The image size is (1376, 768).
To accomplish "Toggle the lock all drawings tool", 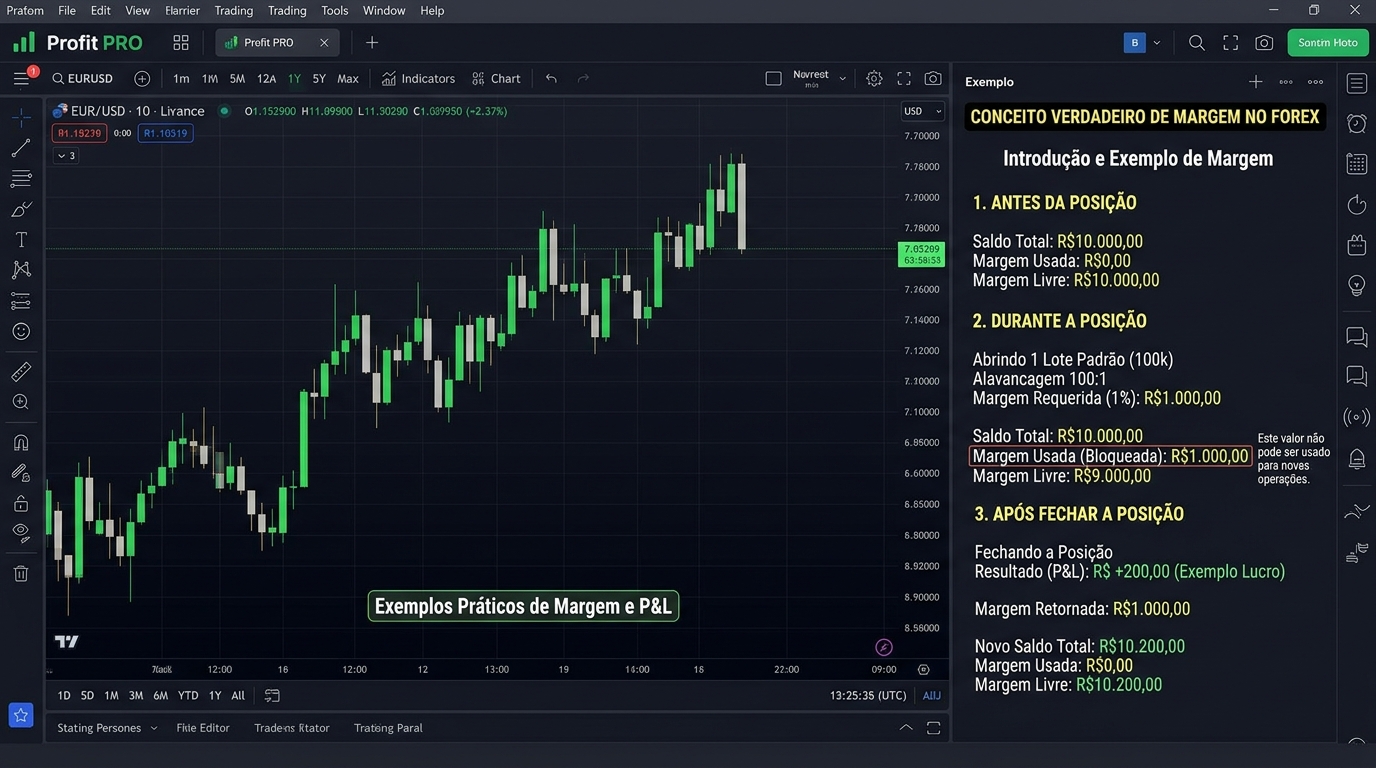I will tap(21, 503).
